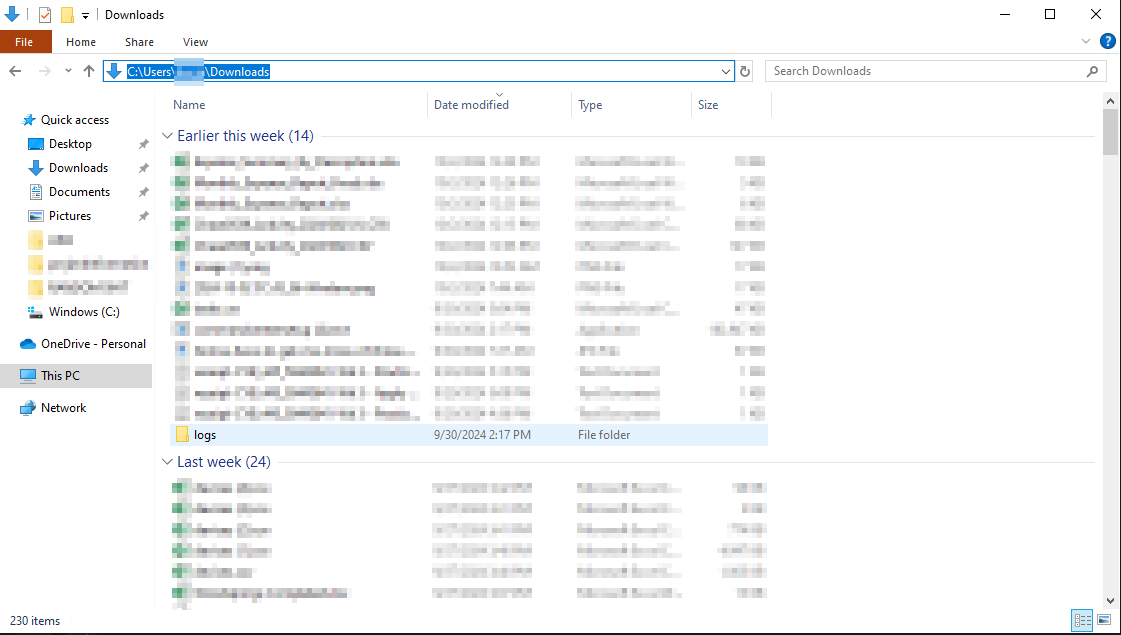Click the Refresh button beside address bar
The image size is (1121, 635).
tap(745, 71)
